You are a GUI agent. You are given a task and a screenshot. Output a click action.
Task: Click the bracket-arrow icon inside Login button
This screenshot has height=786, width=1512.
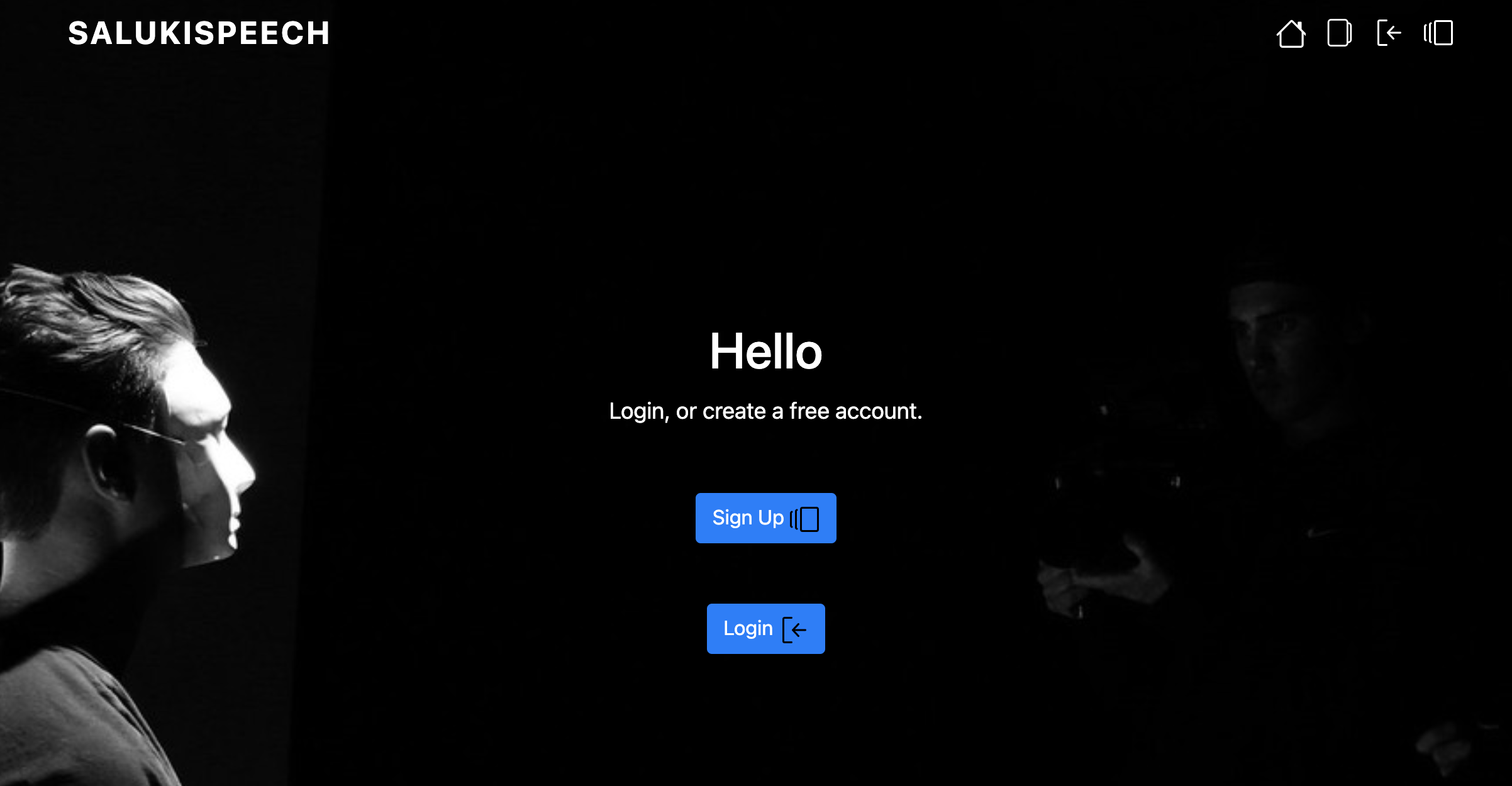point(794,629)
